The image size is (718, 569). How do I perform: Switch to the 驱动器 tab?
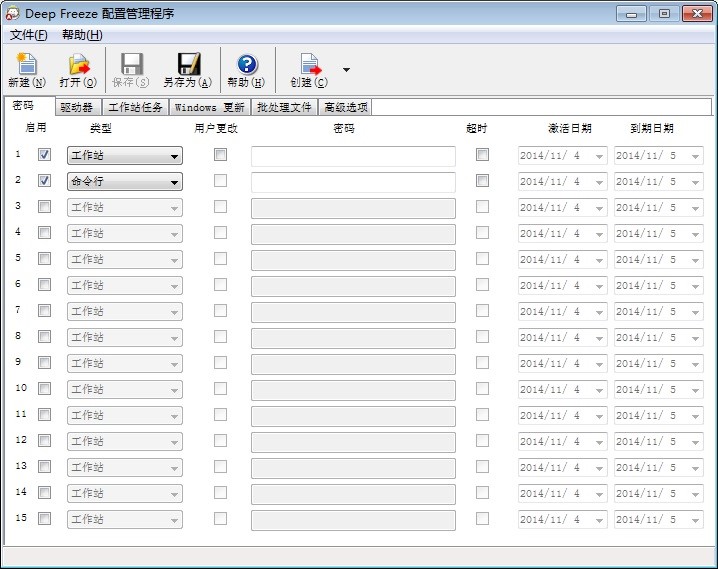coord(76,107)
